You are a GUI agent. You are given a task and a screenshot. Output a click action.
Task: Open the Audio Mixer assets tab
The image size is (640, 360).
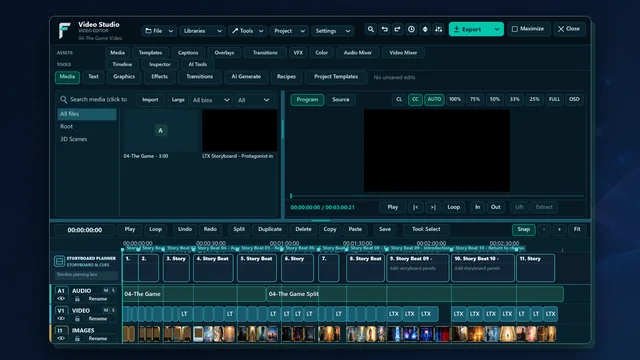tap(358, 53)
